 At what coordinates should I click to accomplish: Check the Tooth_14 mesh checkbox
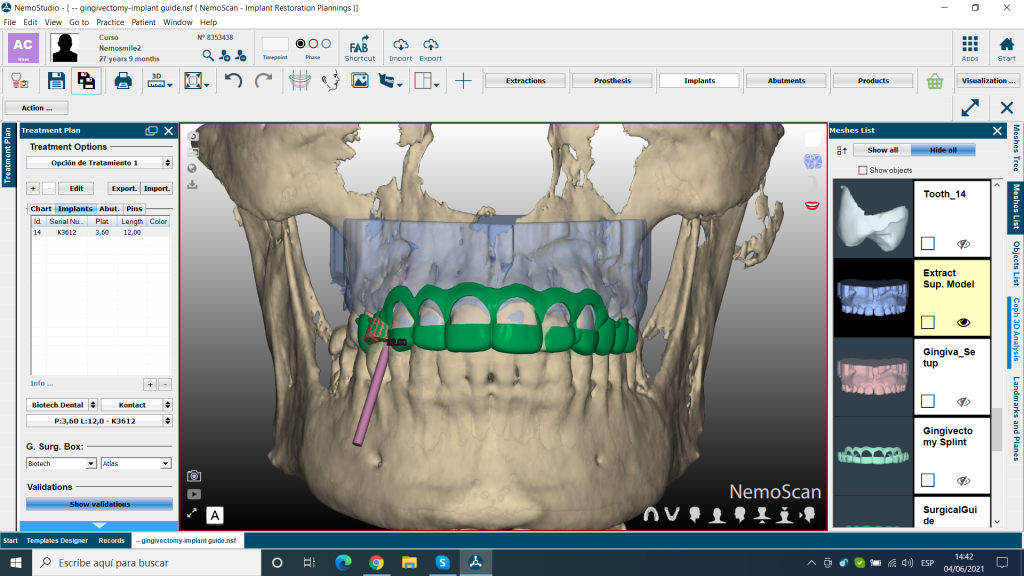click(927, 244)
